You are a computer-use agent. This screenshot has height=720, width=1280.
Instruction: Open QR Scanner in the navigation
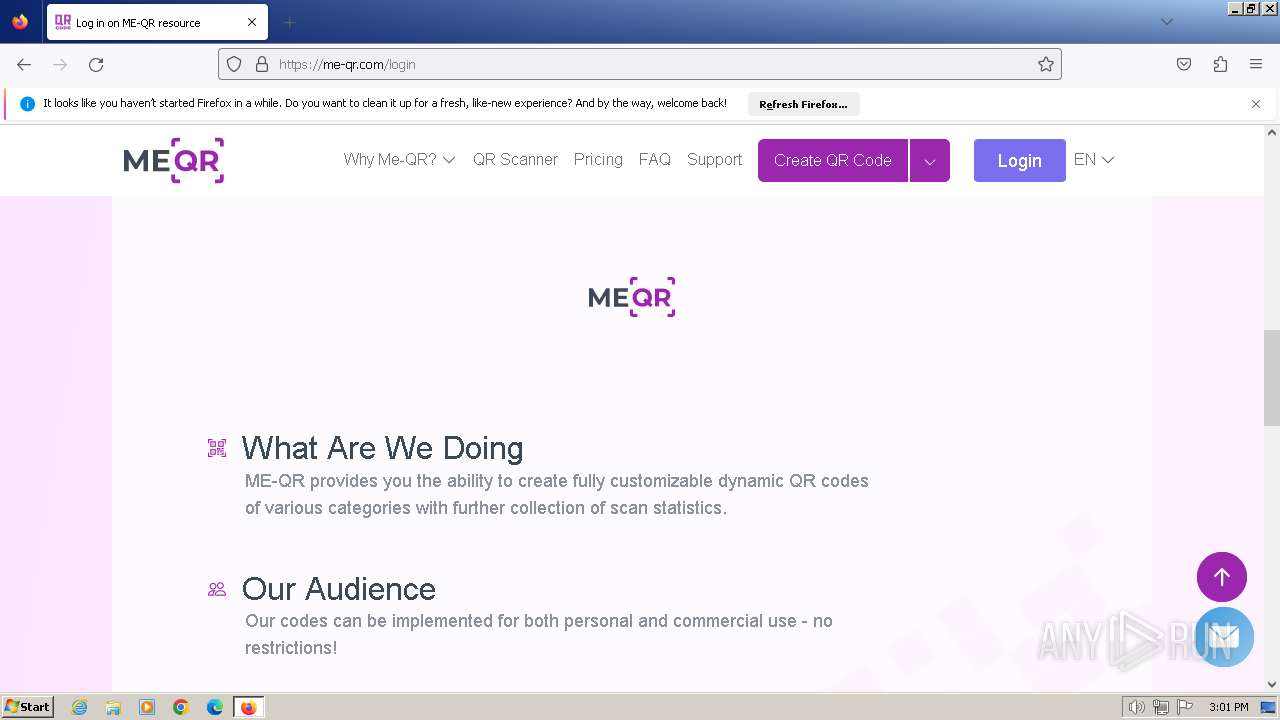tap(515, 160)
